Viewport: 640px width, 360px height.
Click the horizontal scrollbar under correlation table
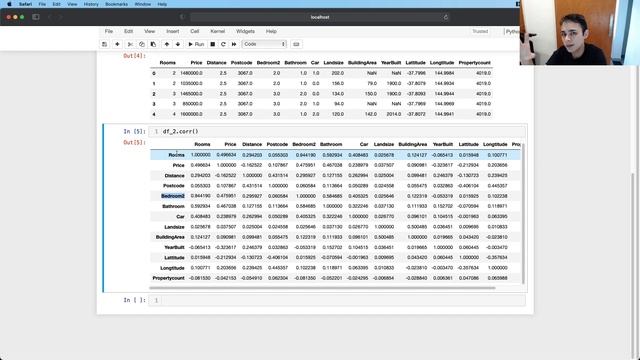pos(322,288)
